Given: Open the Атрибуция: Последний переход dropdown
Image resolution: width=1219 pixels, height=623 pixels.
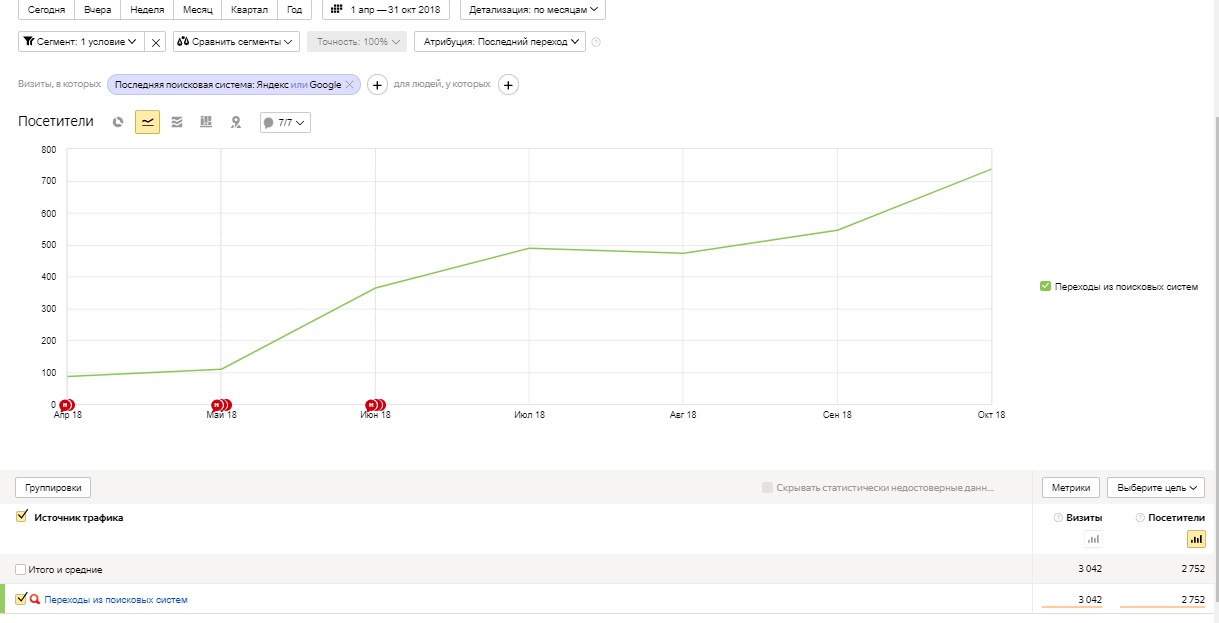Looking at the screenshot, I should 500,42.
